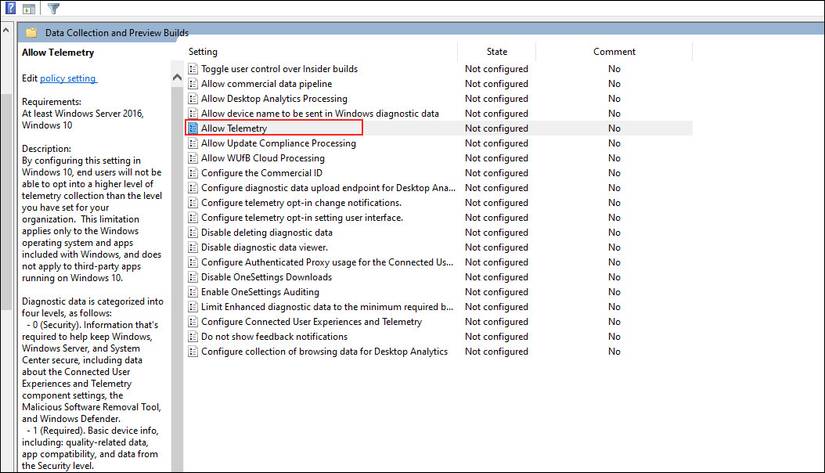Click the icon beside Disable OneSettings Downloads
Image resolution: width=825 pixels, height=473 pixels.
[x=193, y=277]
